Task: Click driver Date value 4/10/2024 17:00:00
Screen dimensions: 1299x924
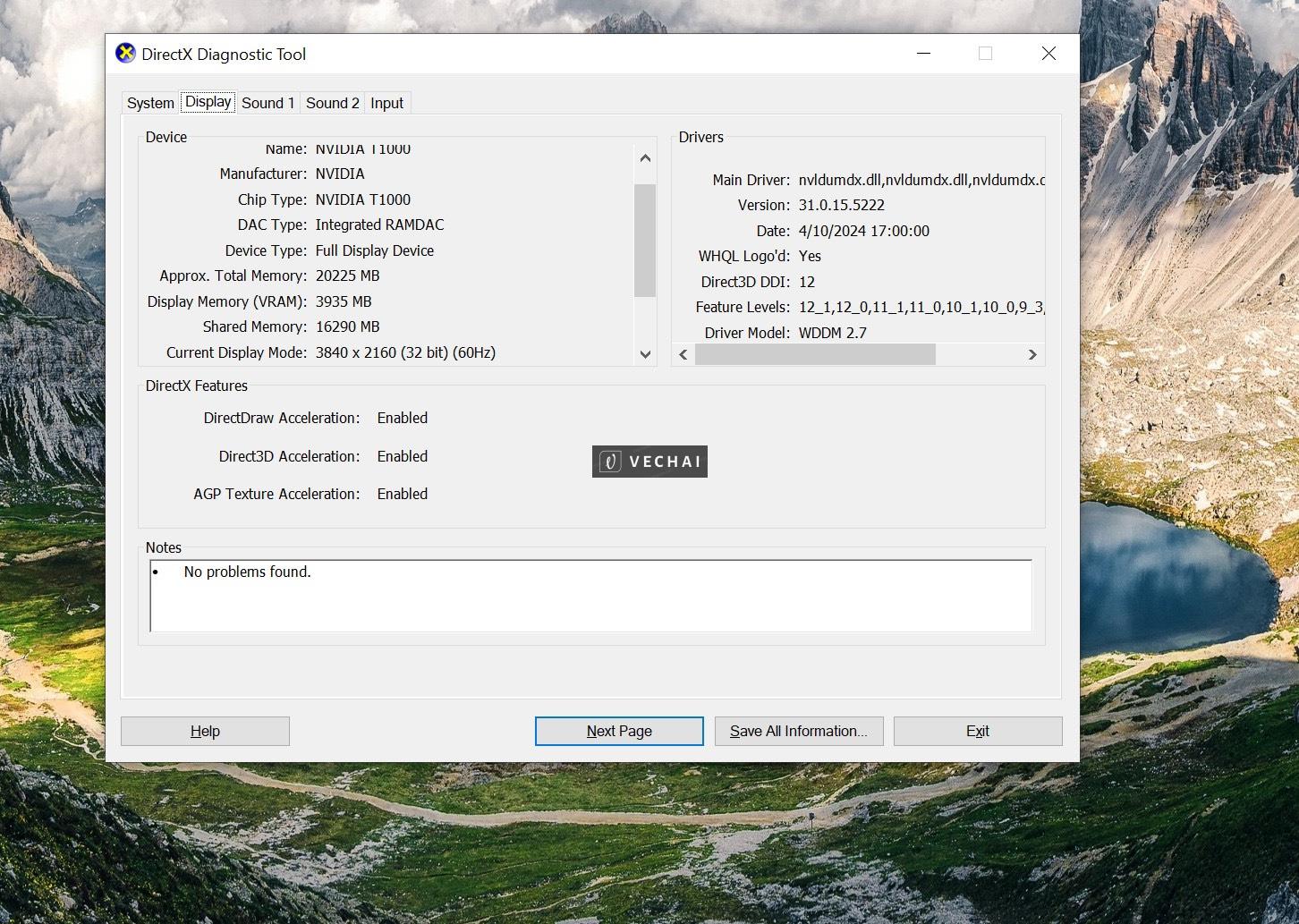Action: (864, 231)
